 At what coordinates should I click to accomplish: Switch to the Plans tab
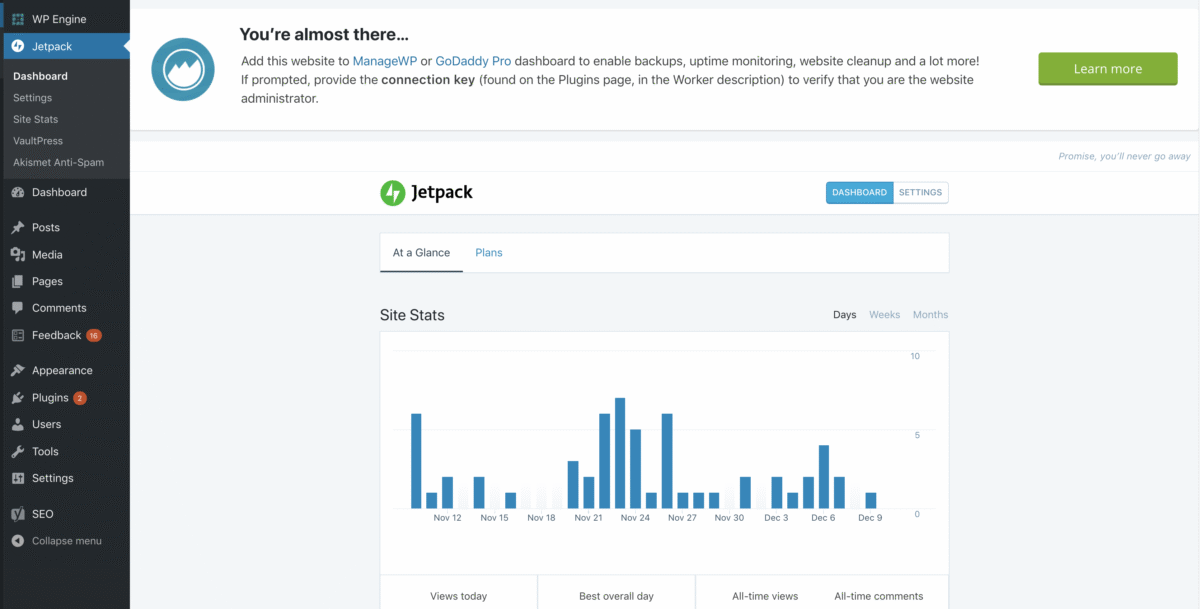pyautogui.click(x=489, y=253)
